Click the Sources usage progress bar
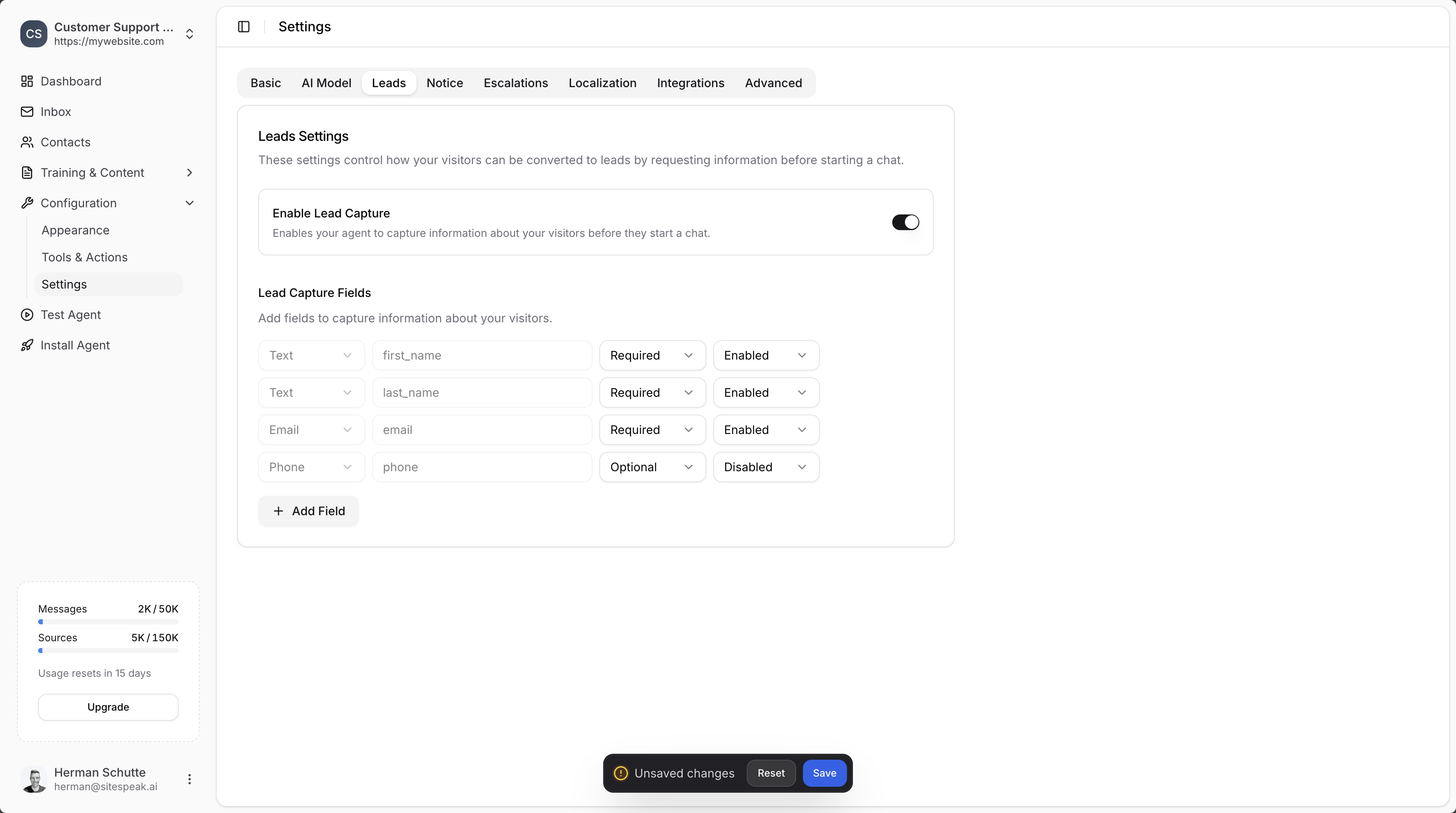 click(108, 650)
